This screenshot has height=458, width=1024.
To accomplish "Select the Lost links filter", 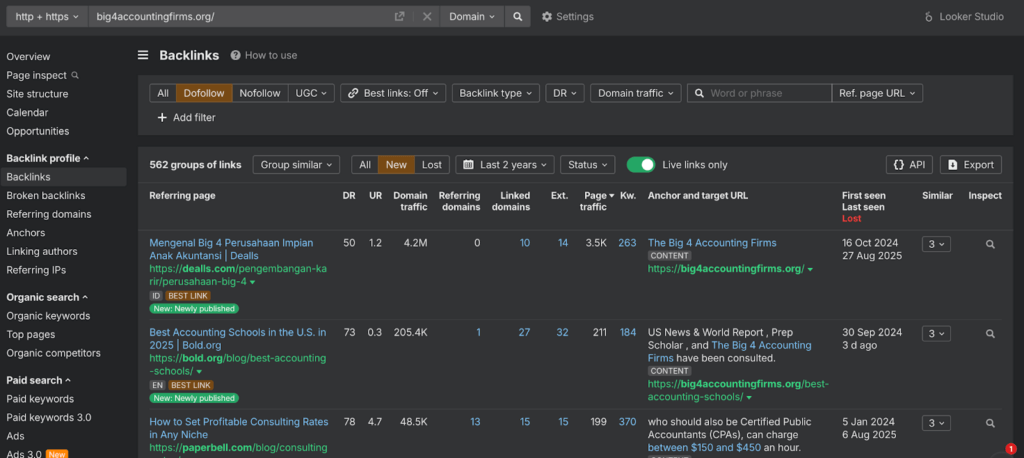I will point(431,164).
